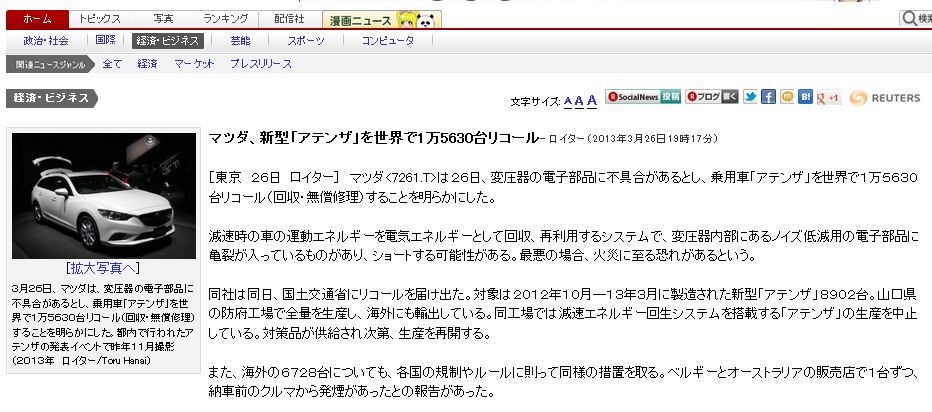Set large font size A

click(591, 100)
